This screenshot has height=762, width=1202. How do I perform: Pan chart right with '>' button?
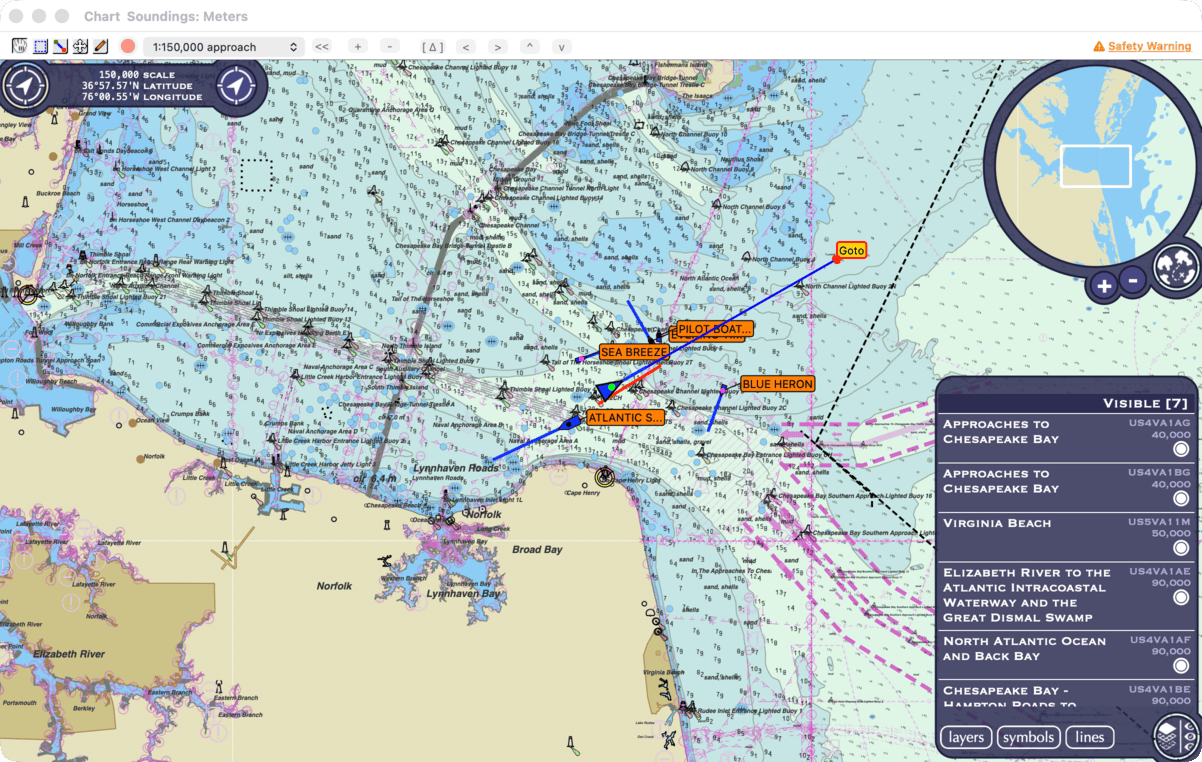tap(498, 47)
